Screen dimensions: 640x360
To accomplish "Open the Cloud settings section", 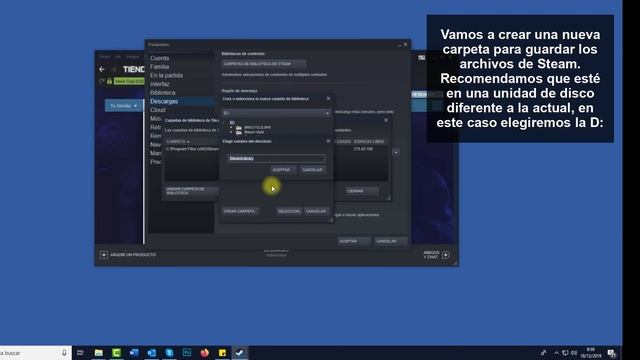I will 158,110.
